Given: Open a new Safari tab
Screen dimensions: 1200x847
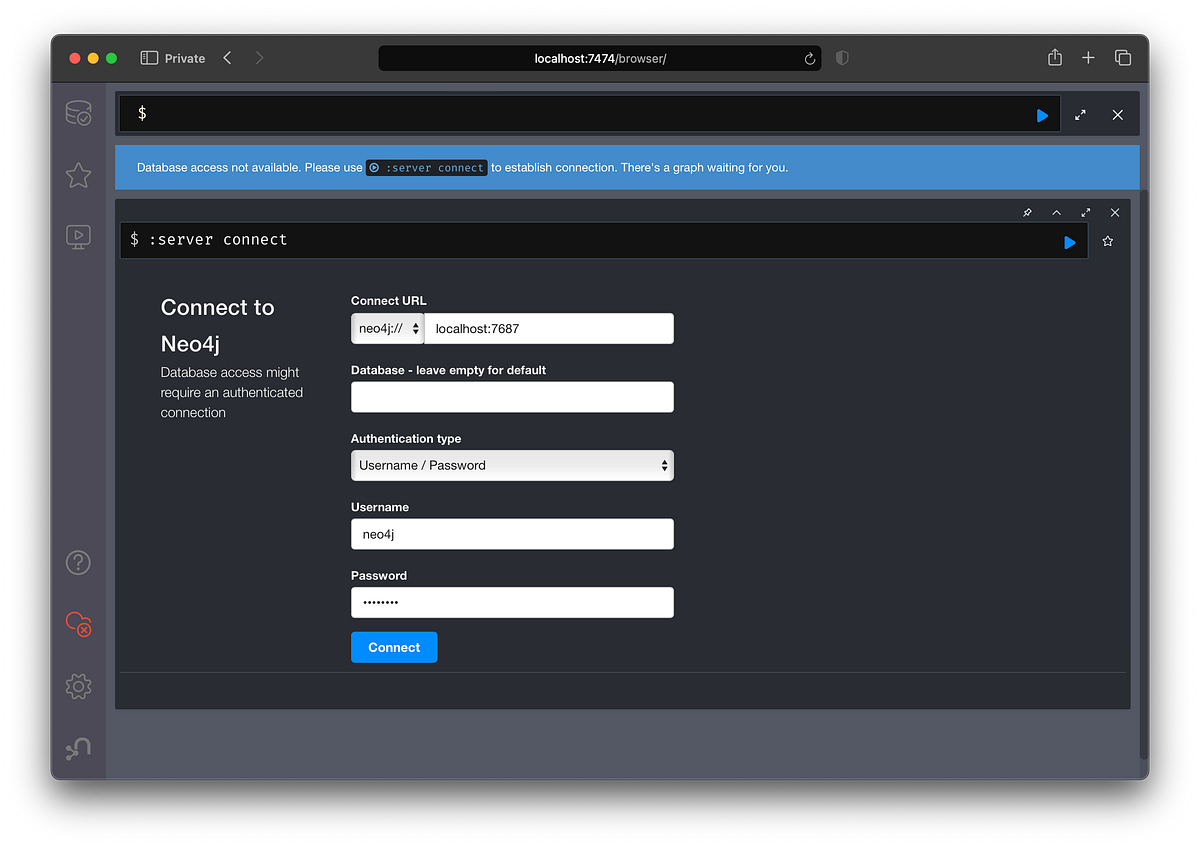Looking at the screenshot, I should [x=1088, y=58].
